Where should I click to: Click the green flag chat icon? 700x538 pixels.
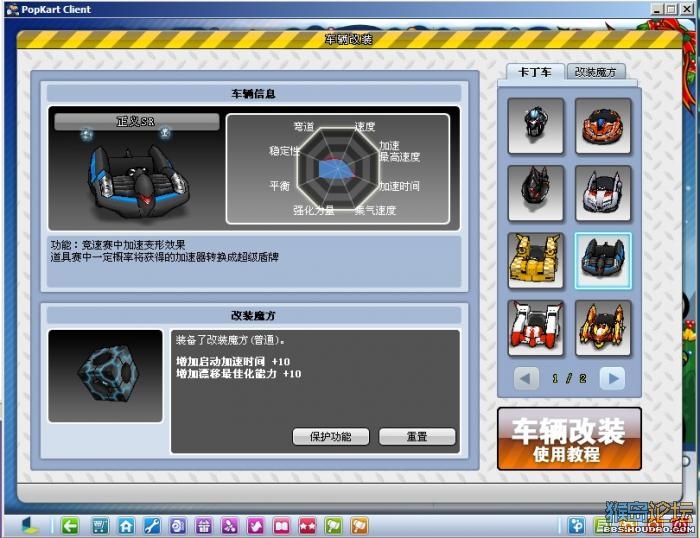pyautogui.click(x=333, y=526)
